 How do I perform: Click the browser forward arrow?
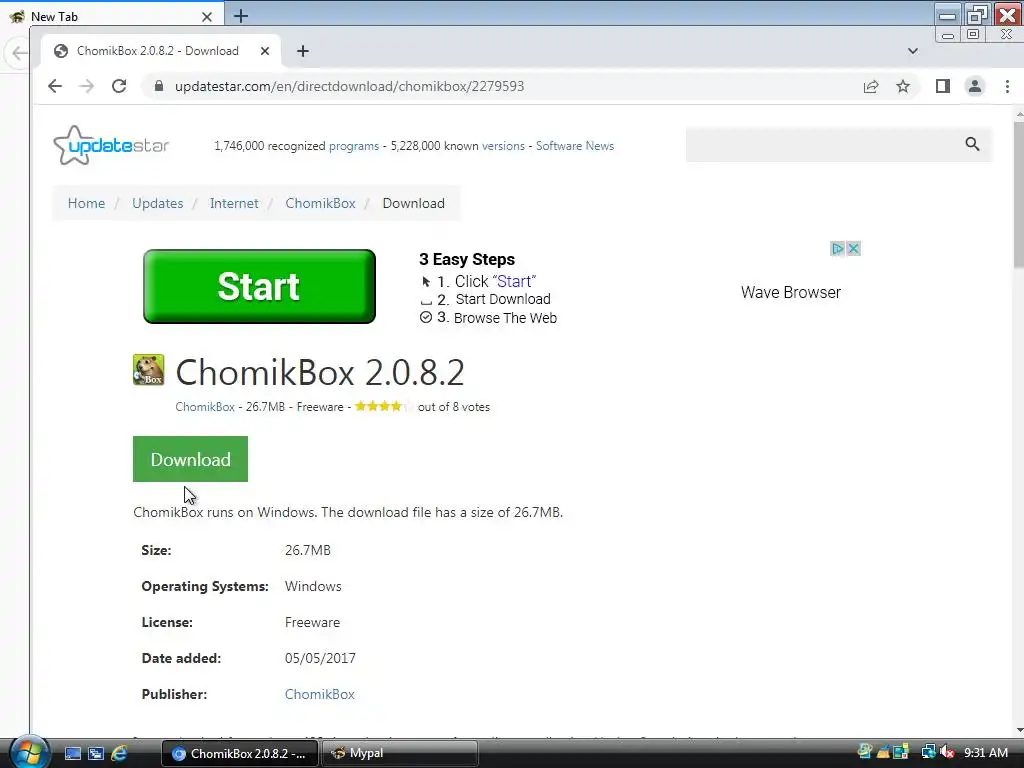(x=86, y=86)
